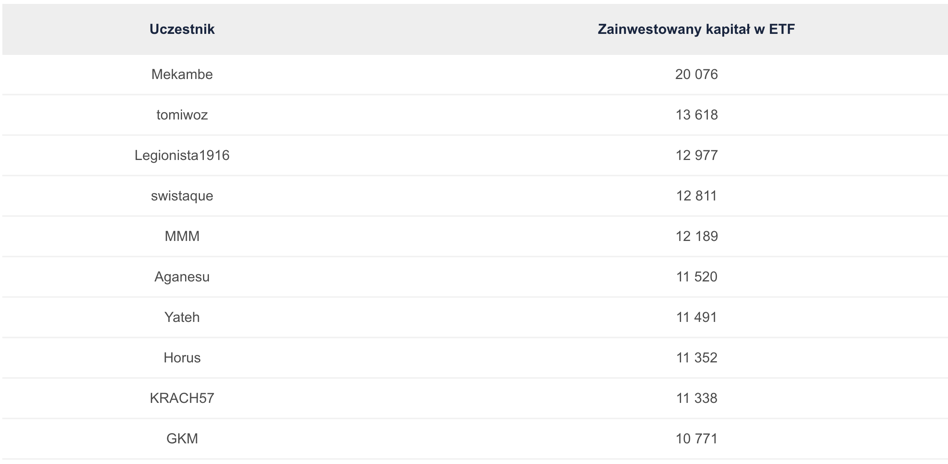Viewport: 948px width, 464px height.
Task: Click the swistaque name cell
Action: [182, 196]
